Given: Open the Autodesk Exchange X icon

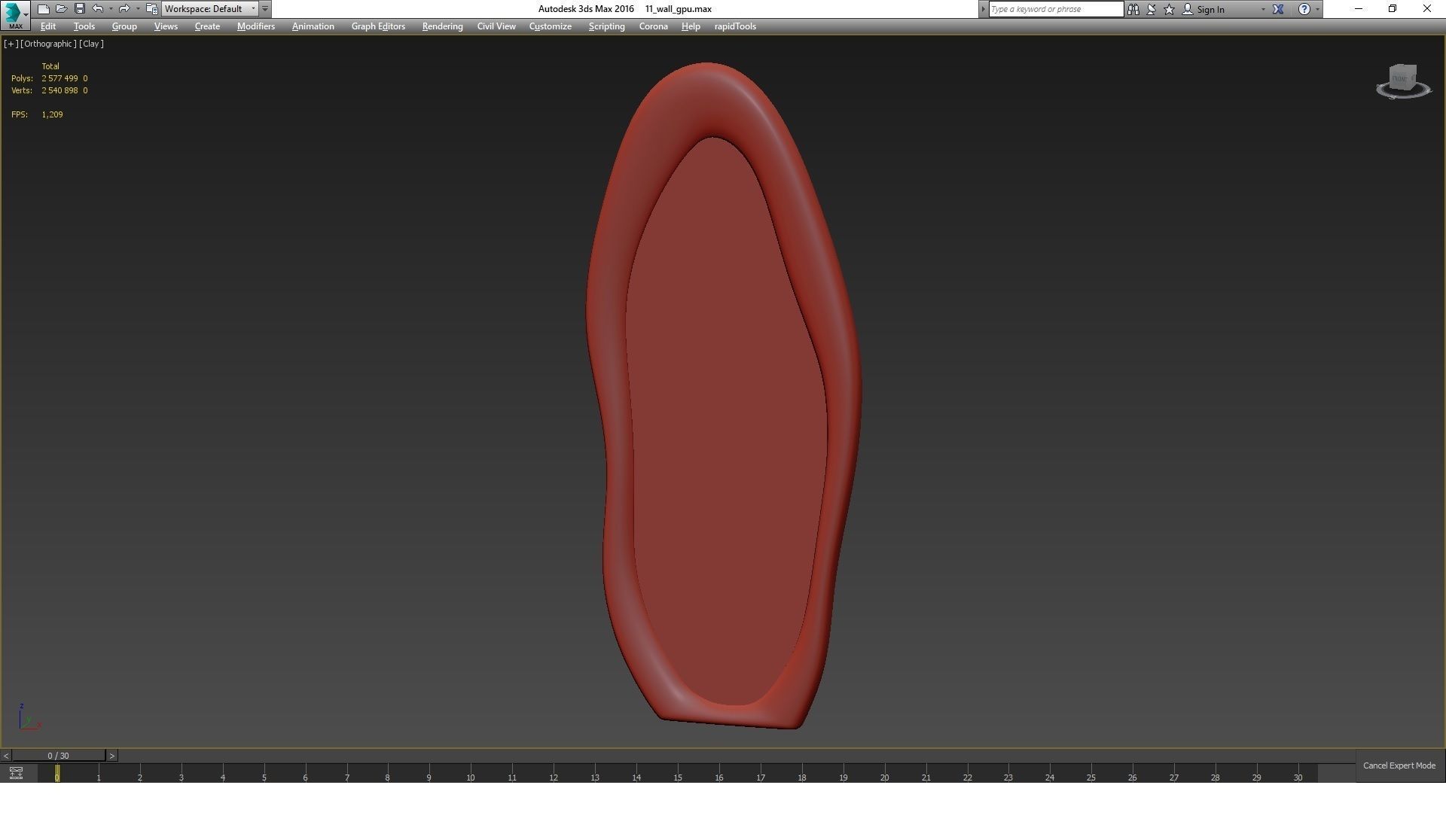Looking at the screenshot, I should [x=1278, y=9].
